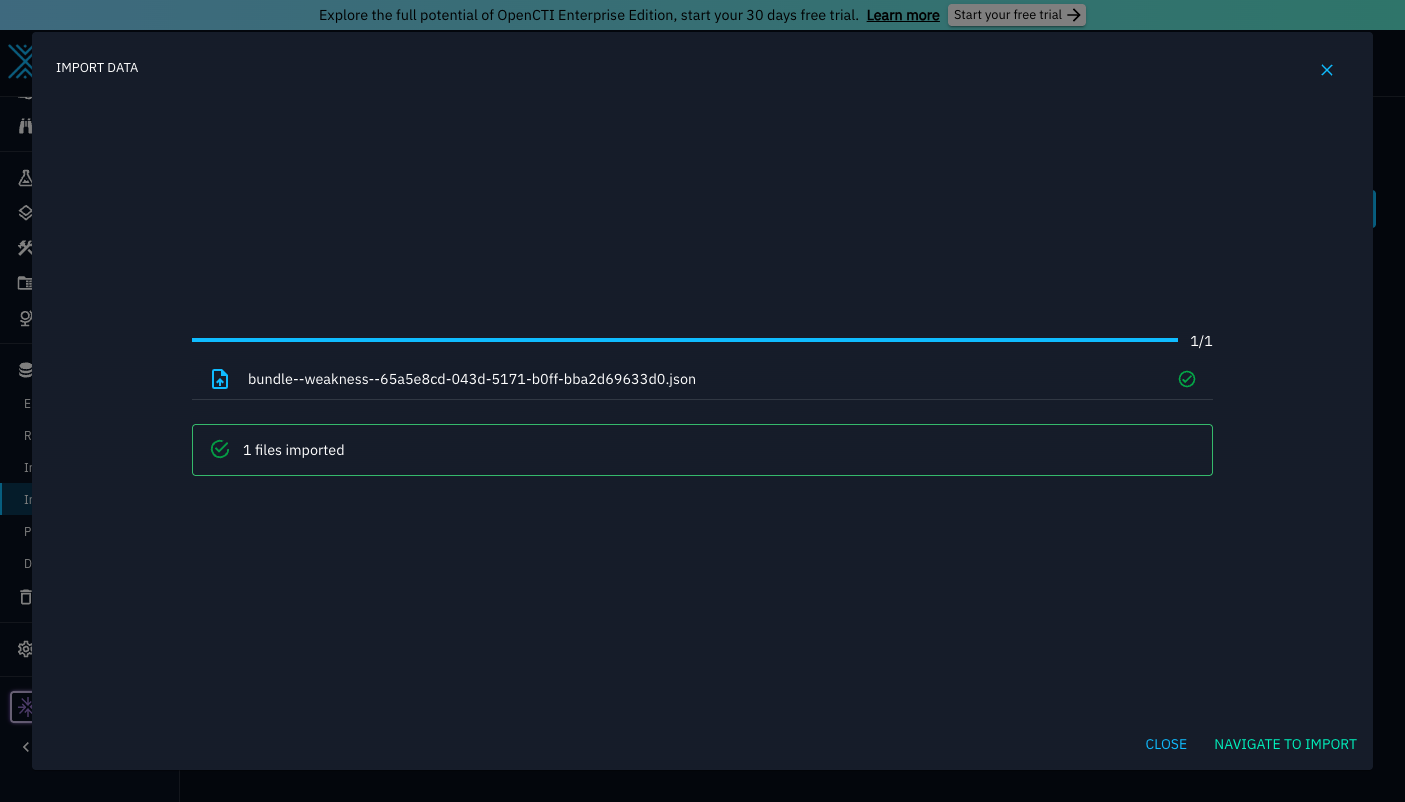Click the Ask AI snowflake icon button

24,707
